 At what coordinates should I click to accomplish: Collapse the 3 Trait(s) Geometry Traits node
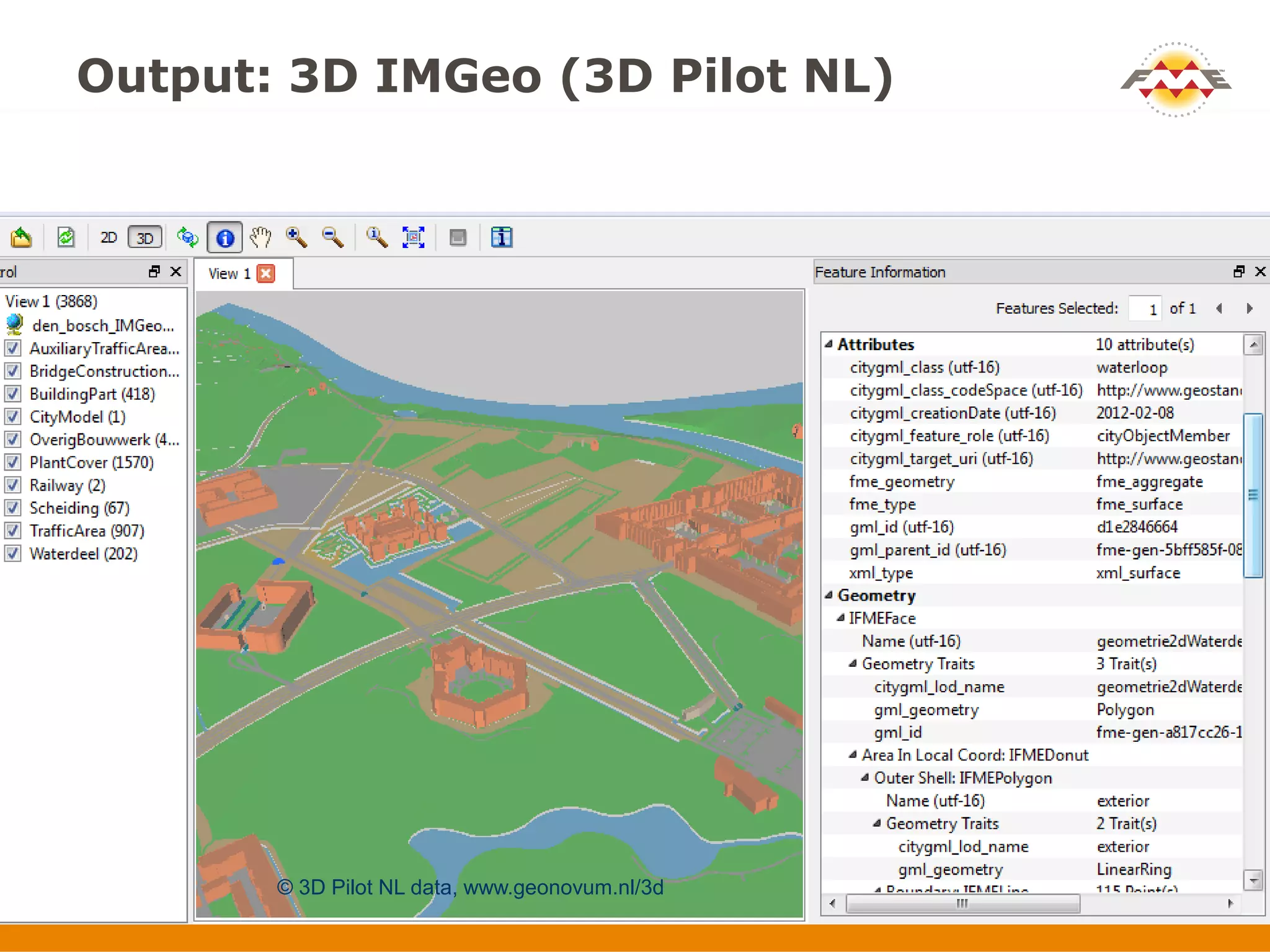(853, 664)
